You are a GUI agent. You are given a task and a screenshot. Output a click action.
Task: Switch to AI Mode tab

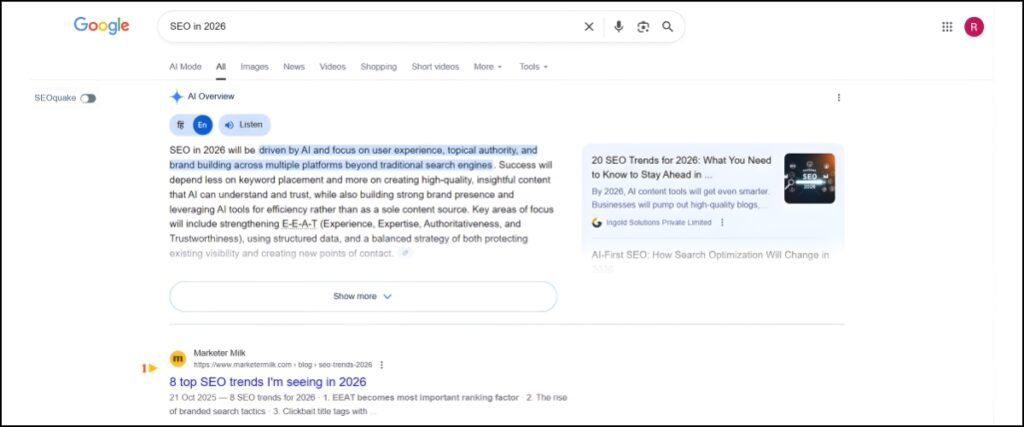point(185,67)
